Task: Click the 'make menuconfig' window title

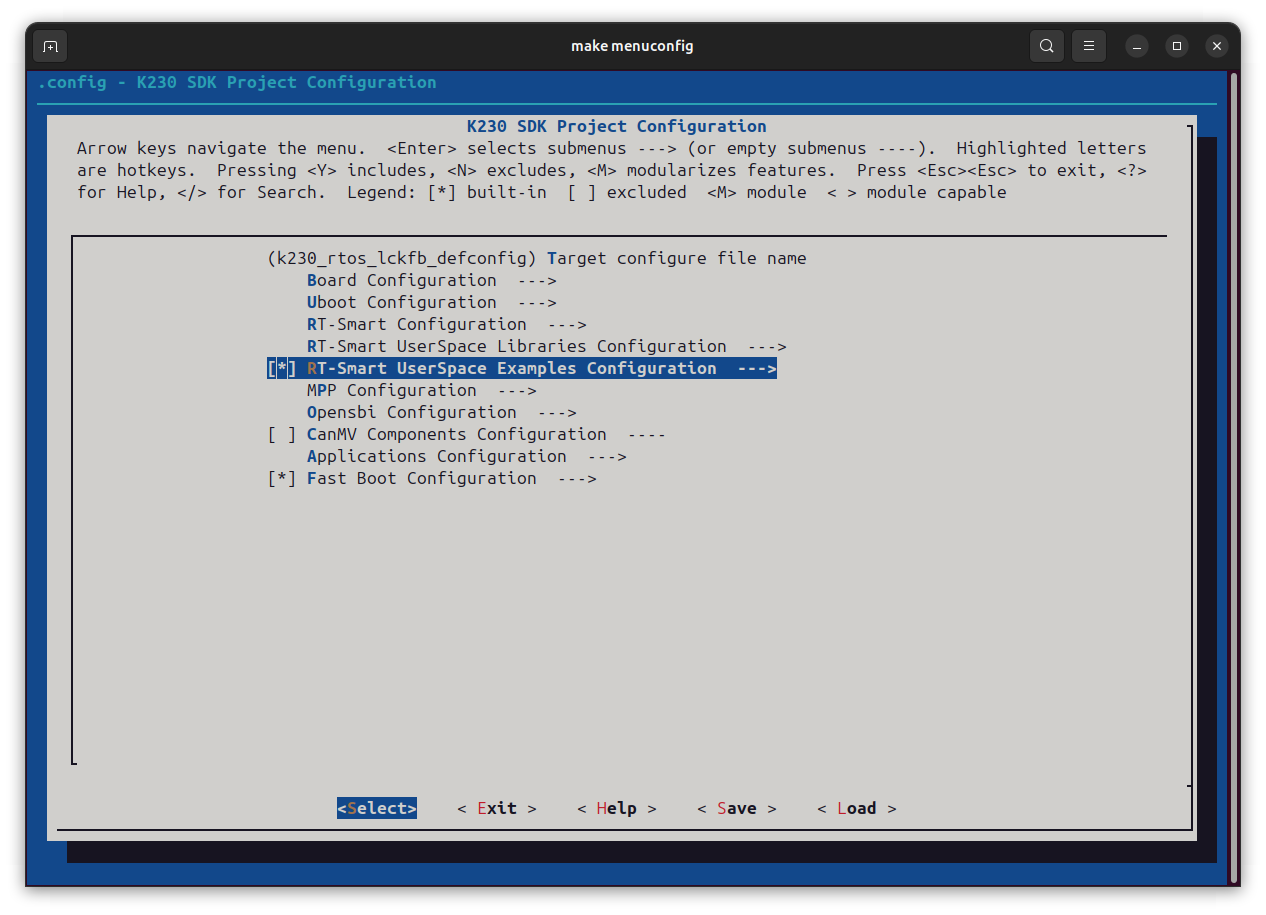Action: (632, 46)
